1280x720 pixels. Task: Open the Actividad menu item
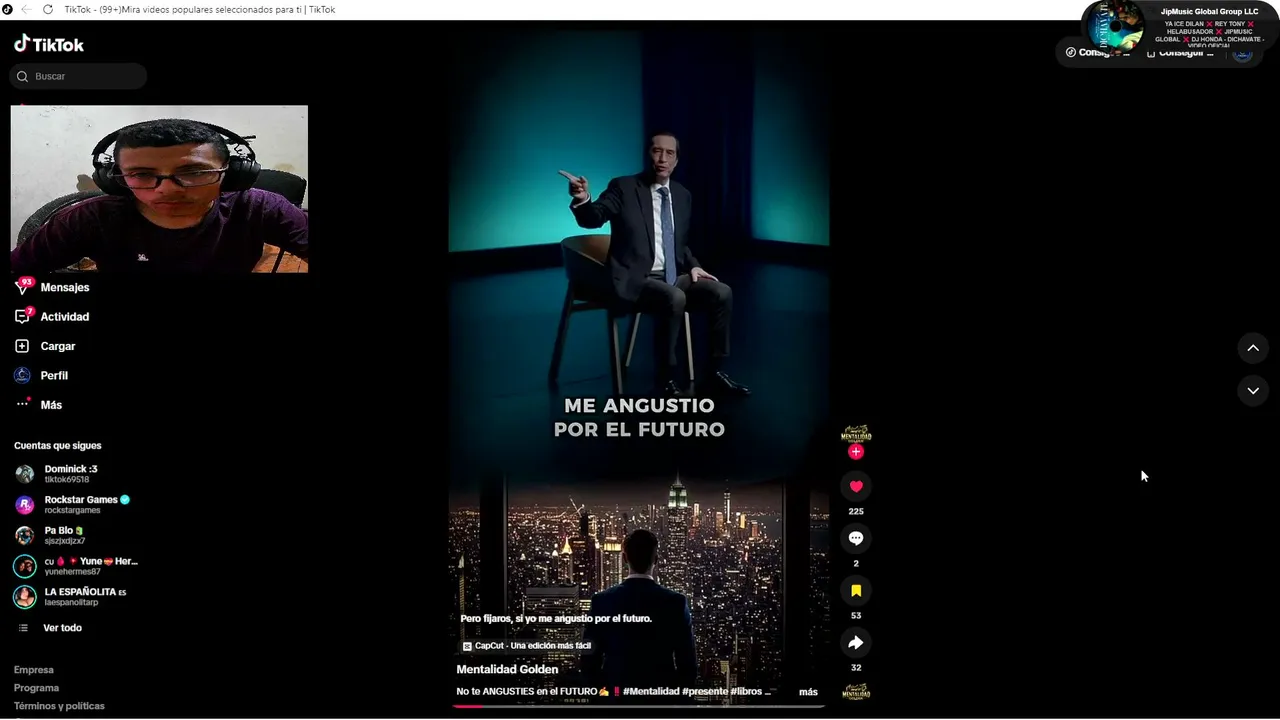pos(65,317)
